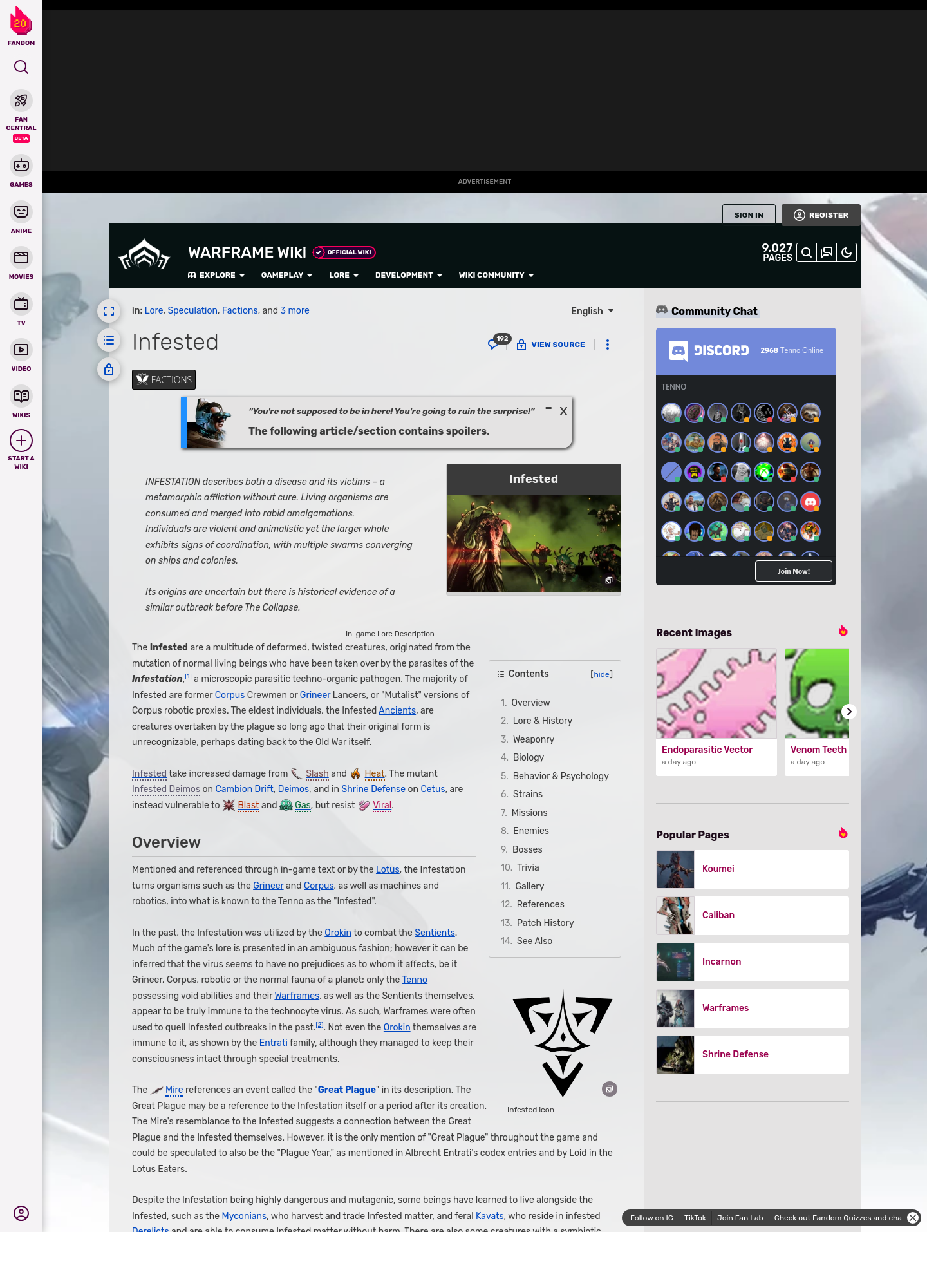Jump to Behavior & Psychology in Contents
The width and height of the screenshot is (927, 1288).
point(561,776)
